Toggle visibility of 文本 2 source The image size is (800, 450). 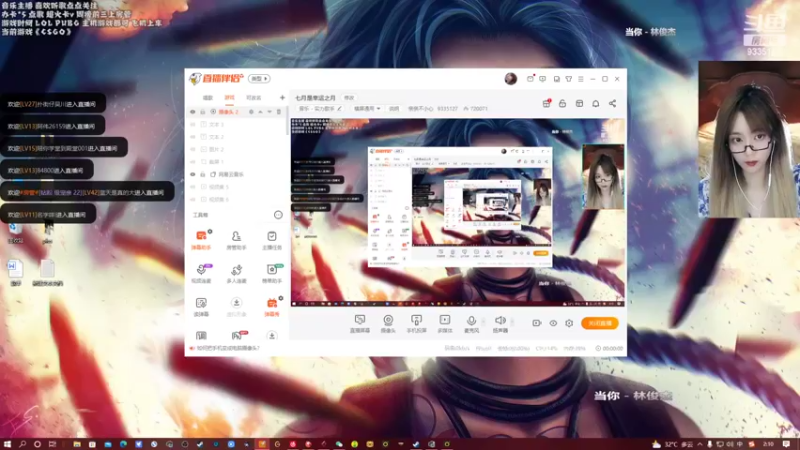tap(193, 137)
